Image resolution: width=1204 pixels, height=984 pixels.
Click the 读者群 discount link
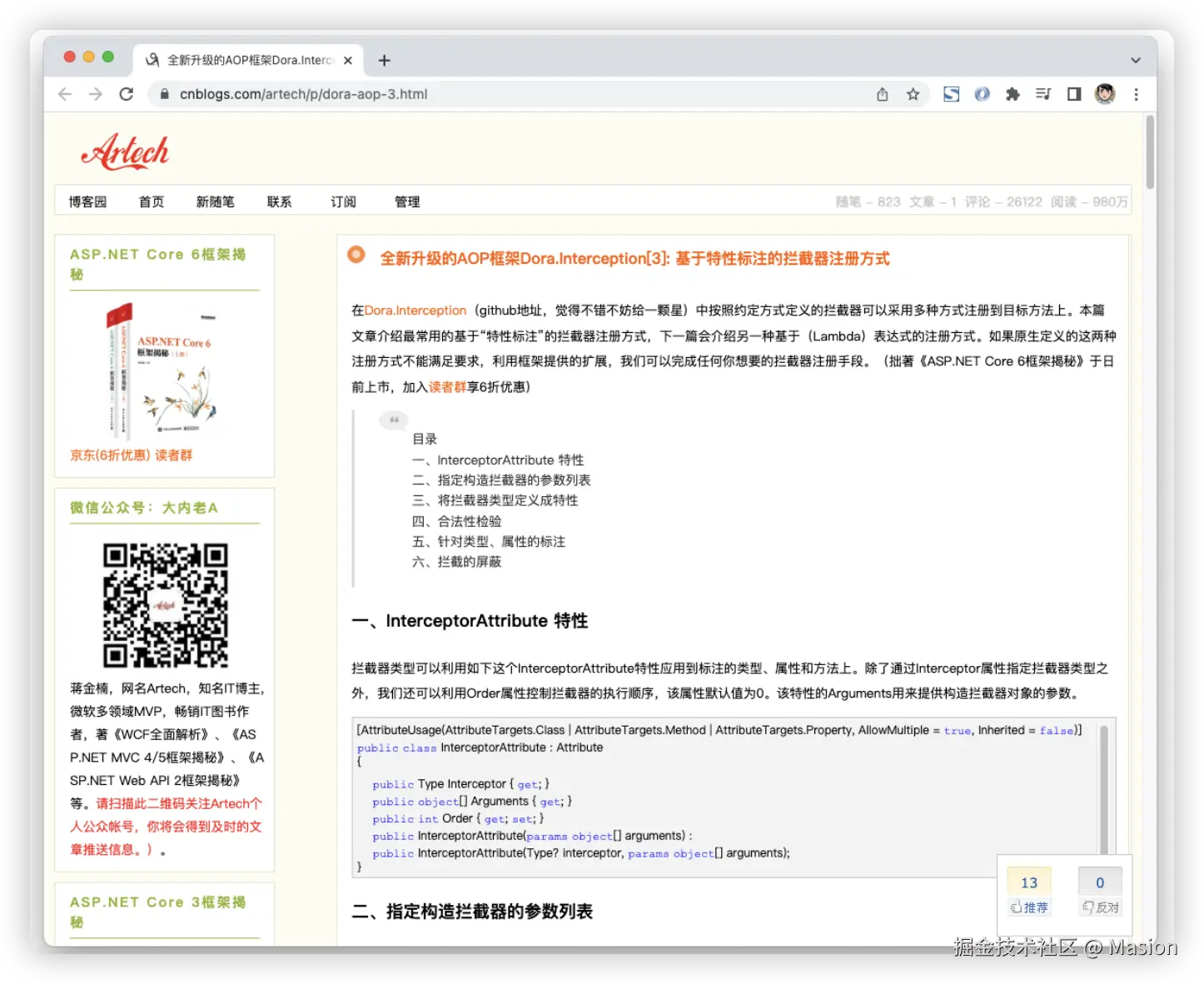tap(449, 387)
